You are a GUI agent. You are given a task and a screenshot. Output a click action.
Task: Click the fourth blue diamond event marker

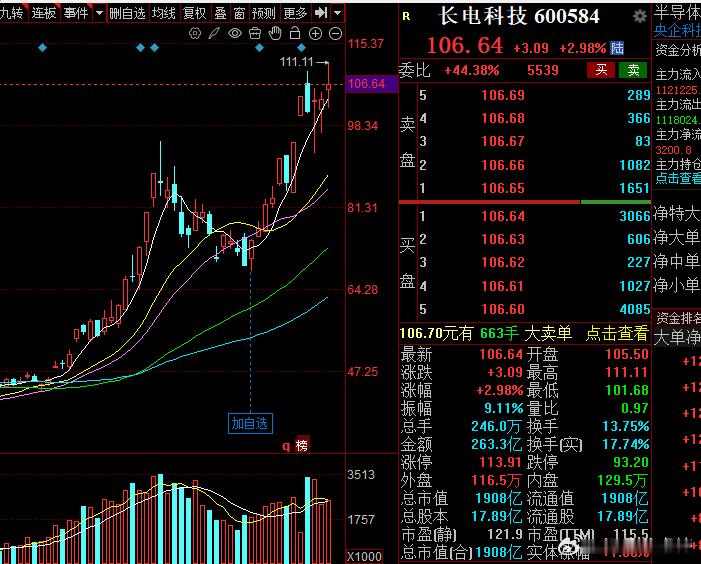click(259, 47)
